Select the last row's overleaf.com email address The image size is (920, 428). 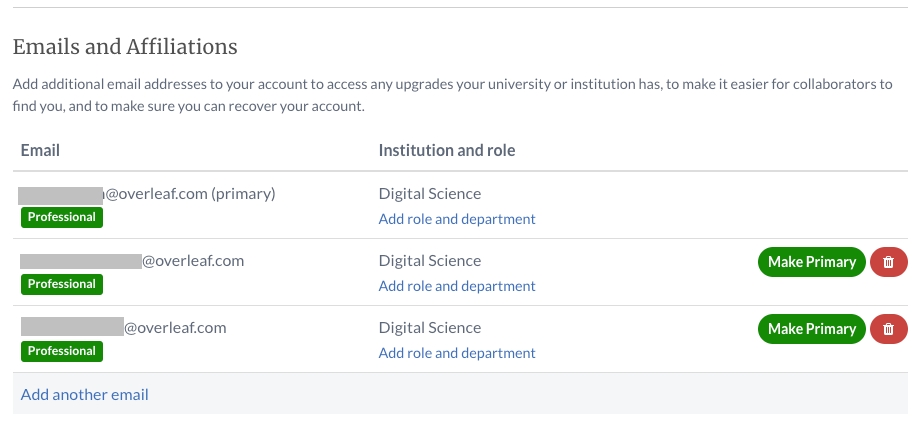(124, 328)
